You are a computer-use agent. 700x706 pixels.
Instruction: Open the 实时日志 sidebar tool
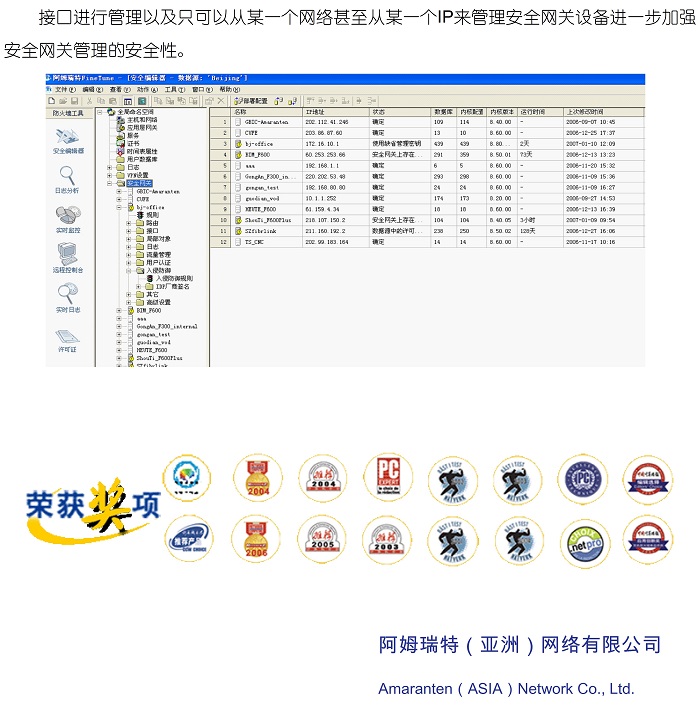coord(68,298)
